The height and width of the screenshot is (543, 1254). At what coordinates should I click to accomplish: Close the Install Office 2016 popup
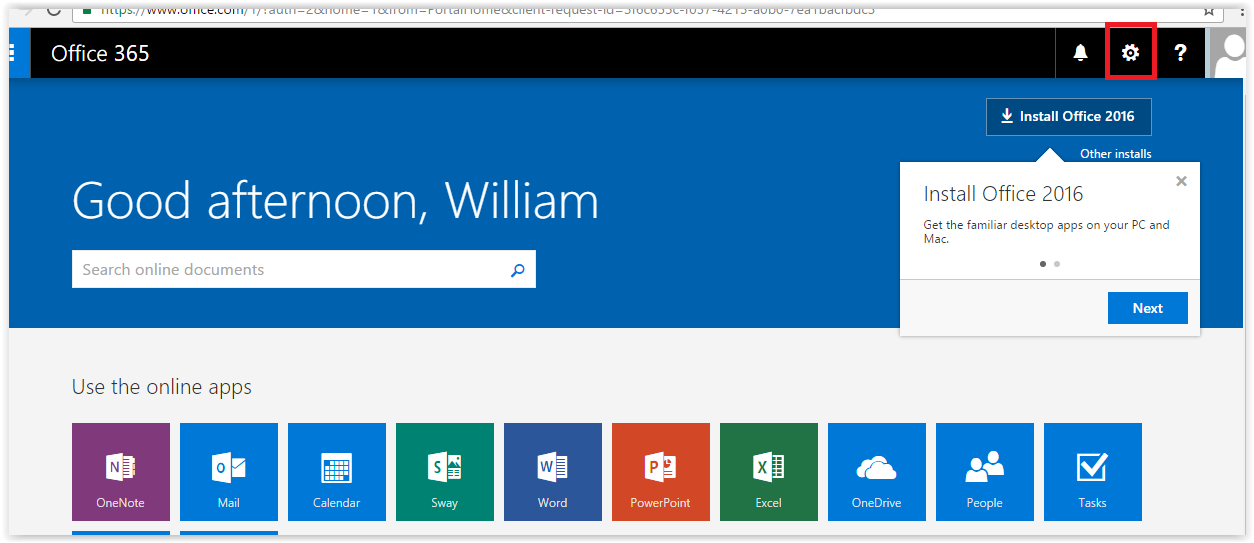click(x=1181, y=181)
